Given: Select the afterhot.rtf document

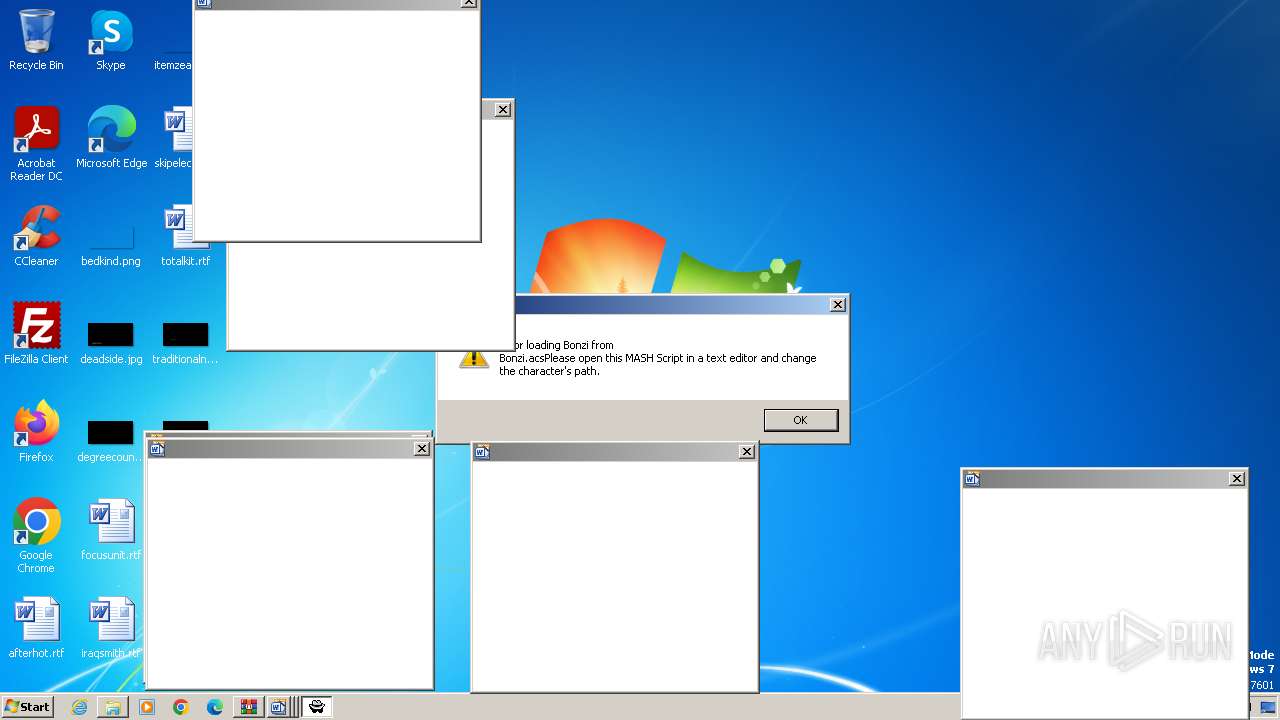Looking at the screenshot, I should click(36, 628).
